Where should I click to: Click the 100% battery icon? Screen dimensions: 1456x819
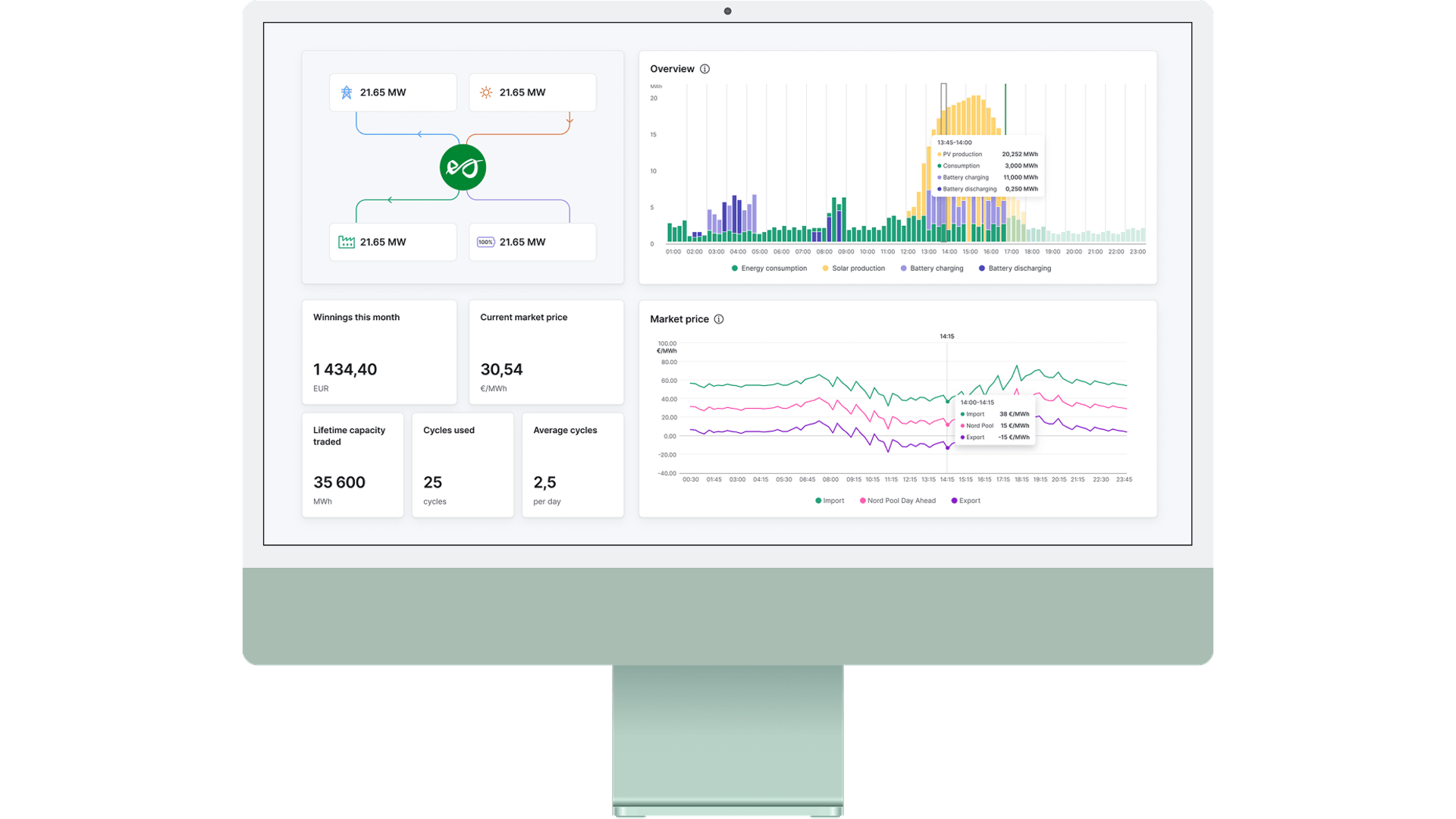tap(485, 242)
